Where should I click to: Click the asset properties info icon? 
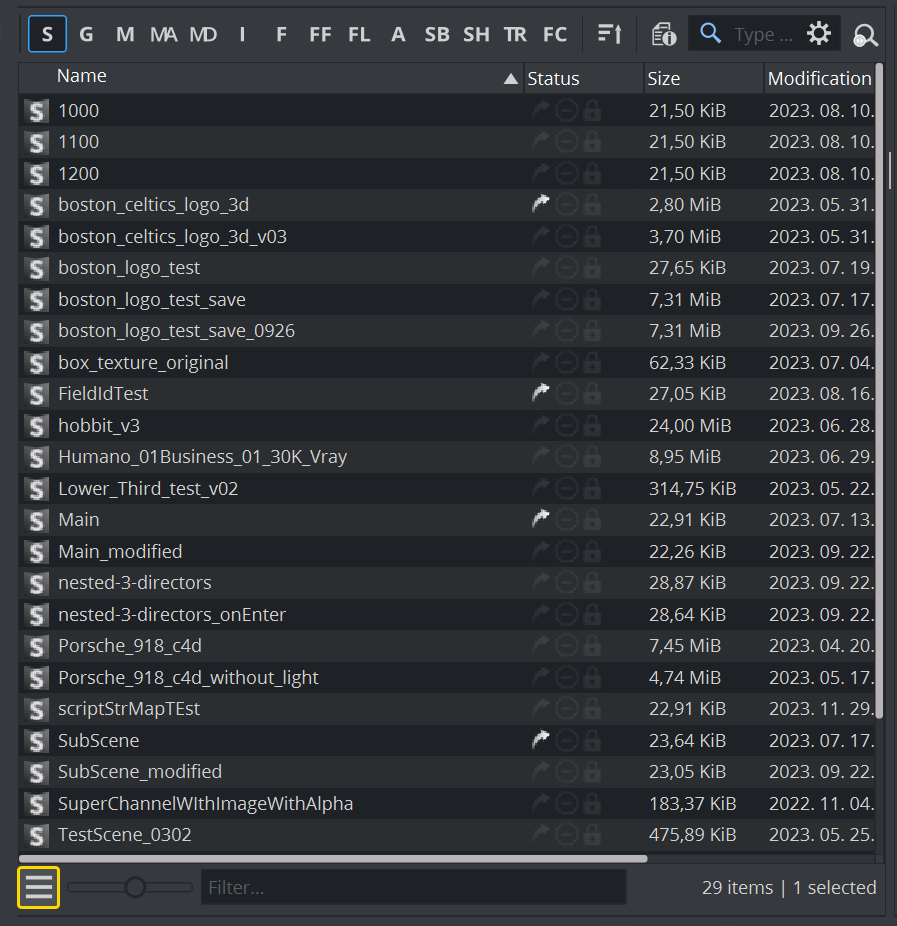[x=663, y=34]
